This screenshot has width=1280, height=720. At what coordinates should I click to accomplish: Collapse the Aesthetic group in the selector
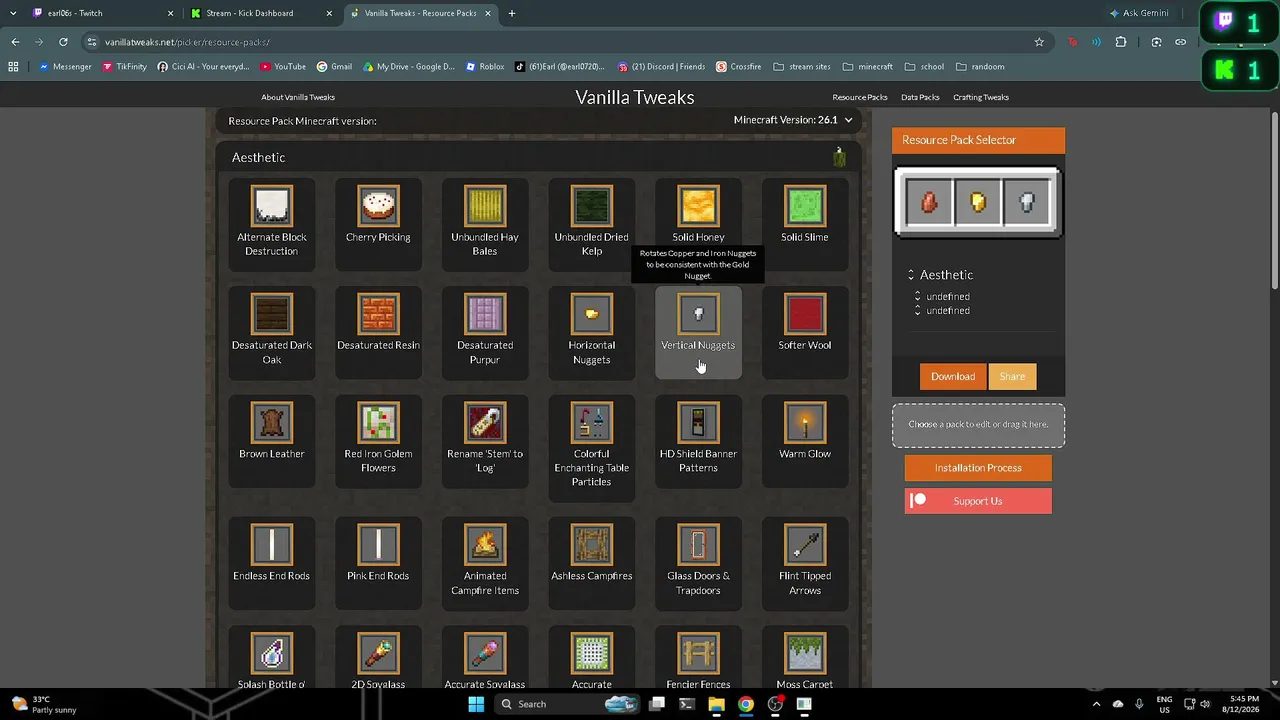pos(911,275)
